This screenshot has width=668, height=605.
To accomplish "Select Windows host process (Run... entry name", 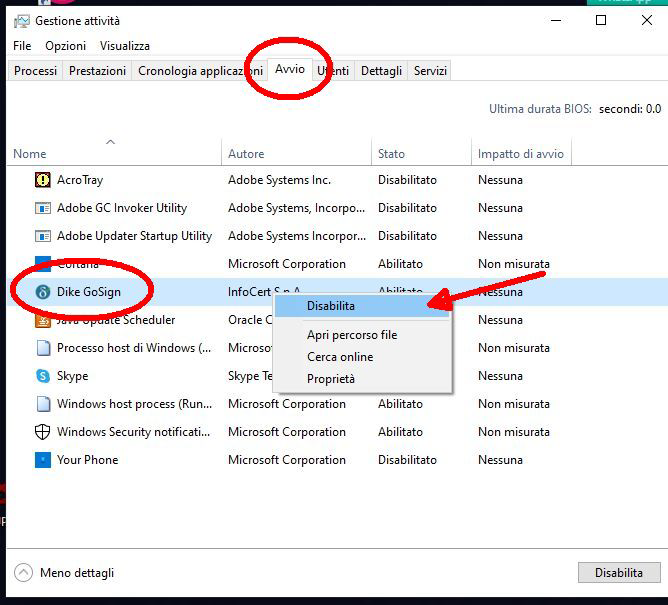I will pyautogui.click(x=135, y=404).
